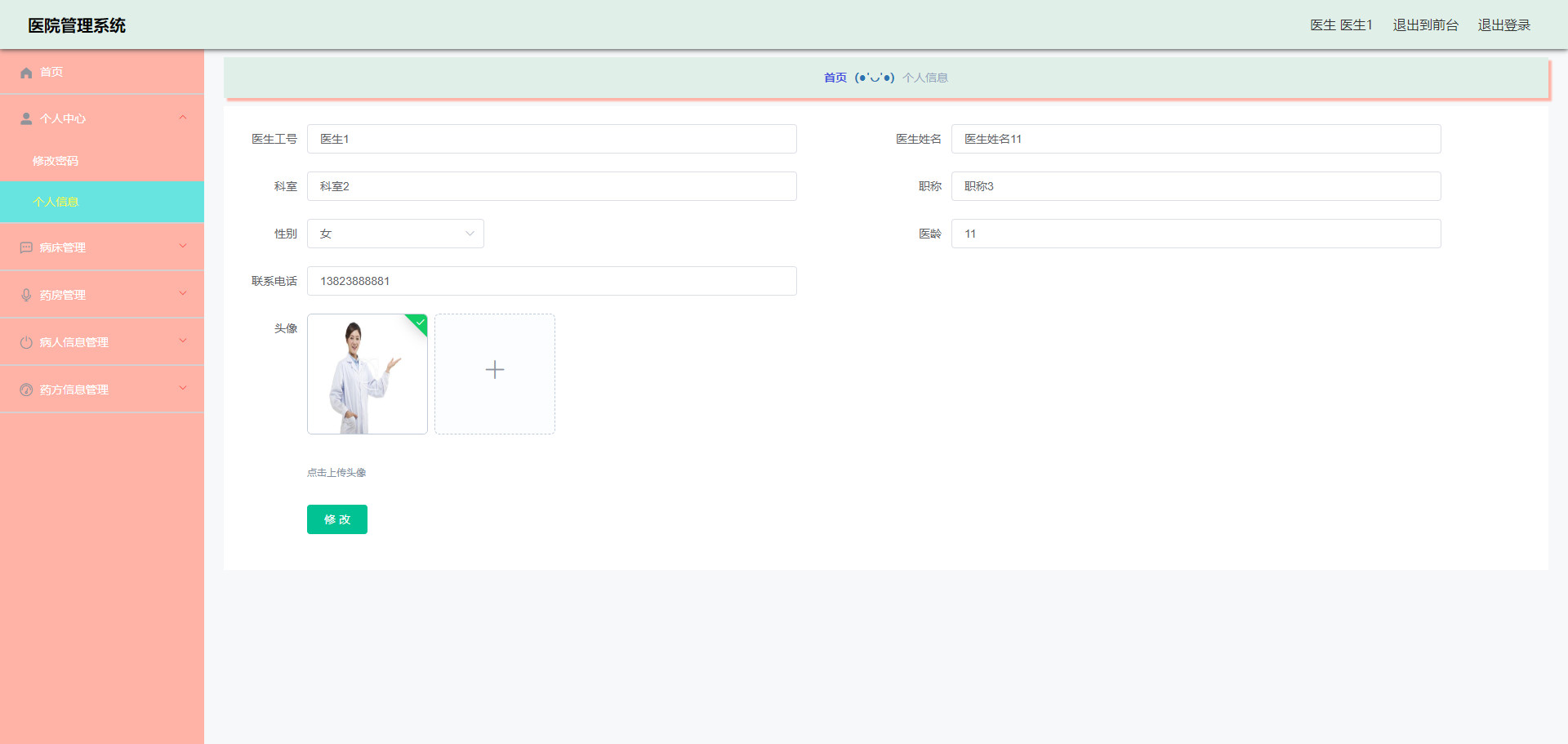Click the 医龄 input field
Viewport: 1568px width, 744px height.
point(1196,234)
